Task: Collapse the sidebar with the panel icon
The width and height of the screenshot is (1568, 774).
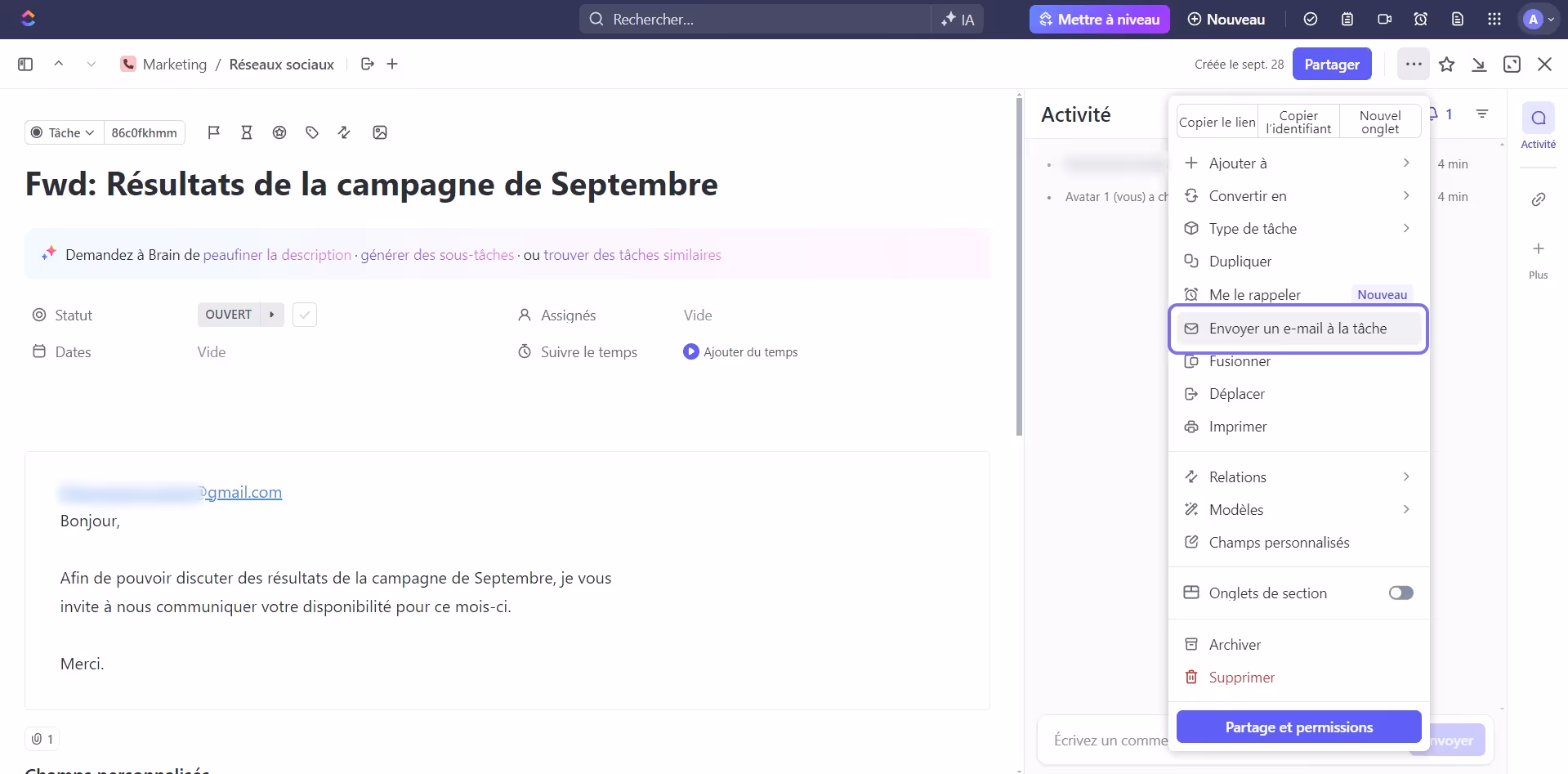Action: coord(25,64)
